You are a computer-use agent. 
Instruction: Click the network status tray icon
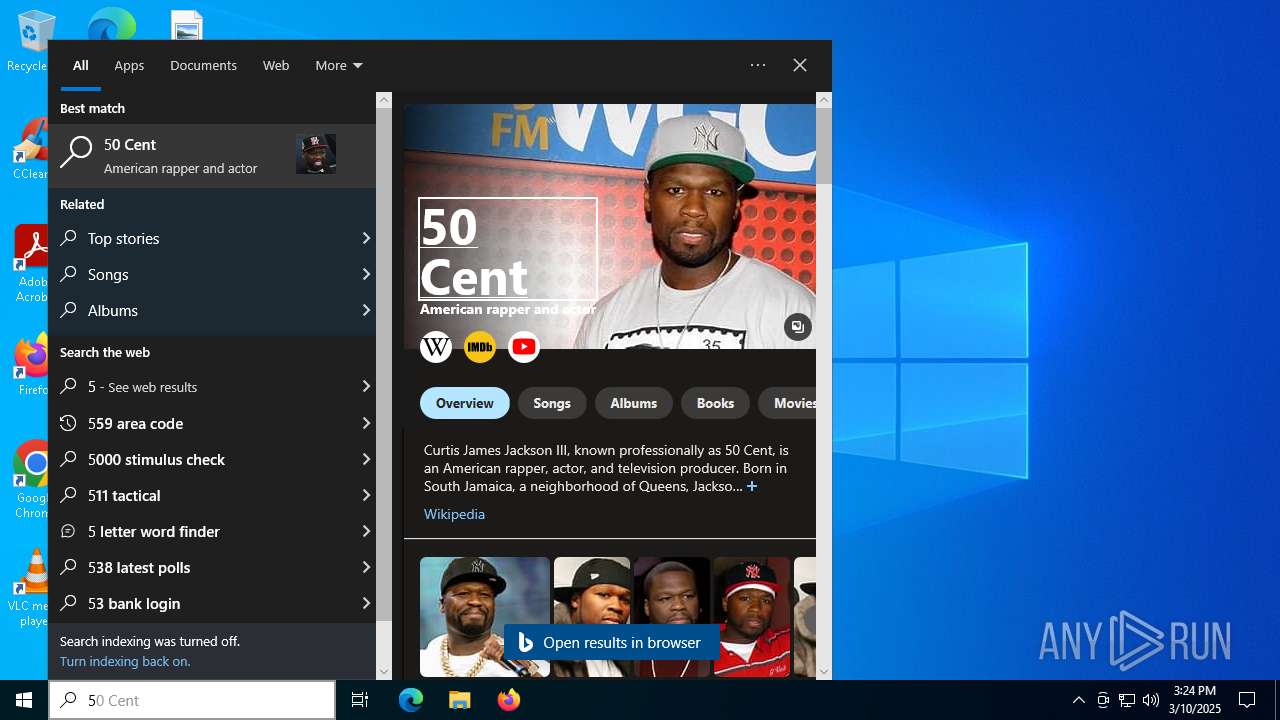pos(1127,700)
